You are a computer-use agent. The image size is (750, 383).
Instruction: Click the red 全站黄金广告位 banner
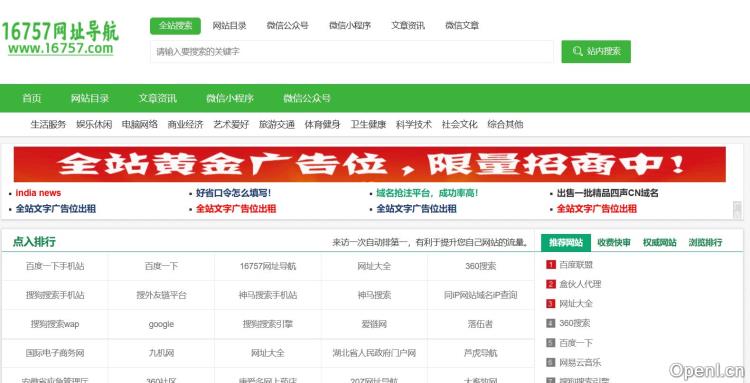[369, 164]
